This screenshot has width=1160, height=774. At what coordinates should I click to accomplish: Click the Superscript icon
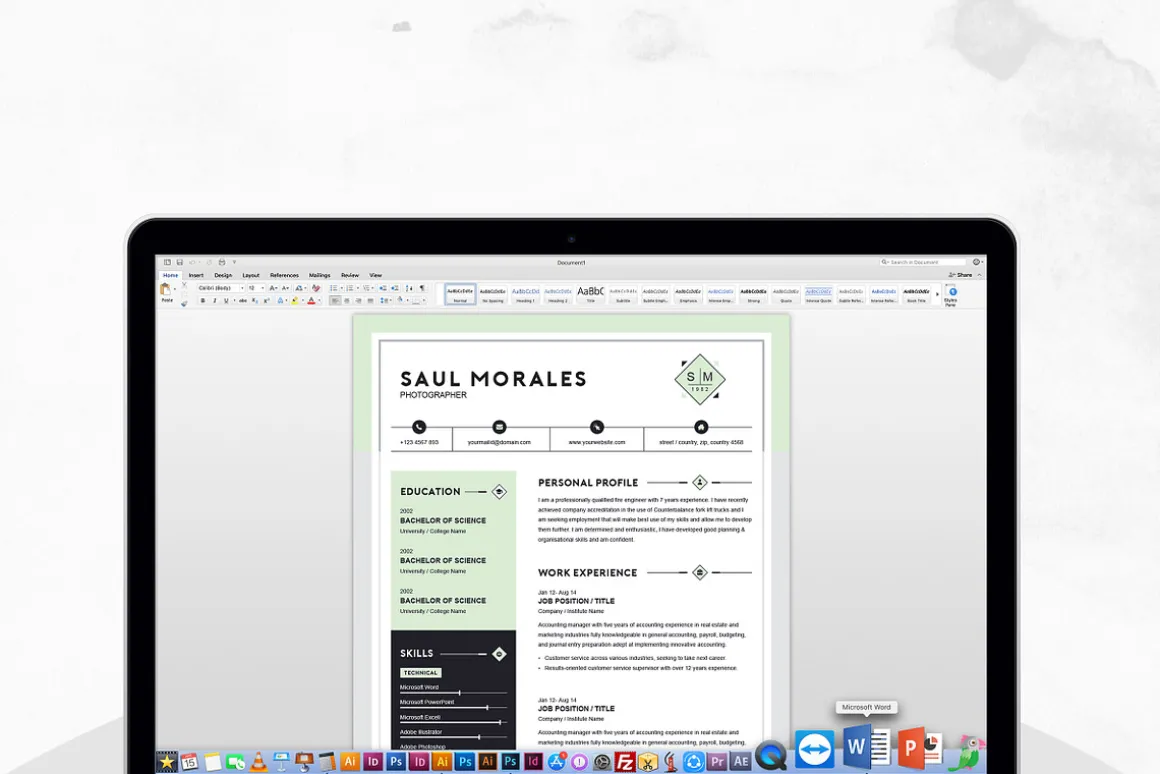266,300
